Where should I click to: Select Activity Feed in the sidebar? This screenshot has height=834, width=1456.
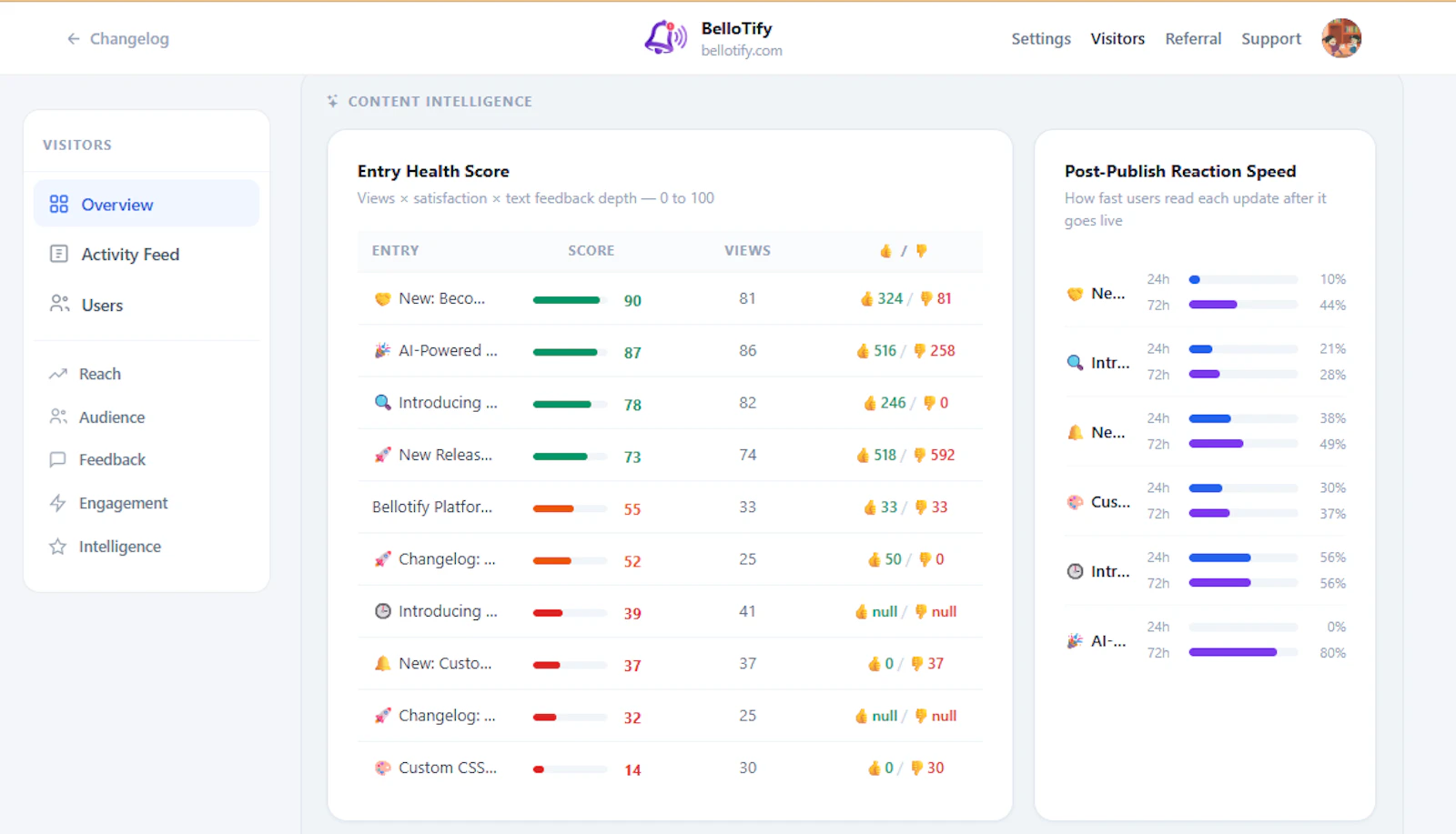[147, 255]
